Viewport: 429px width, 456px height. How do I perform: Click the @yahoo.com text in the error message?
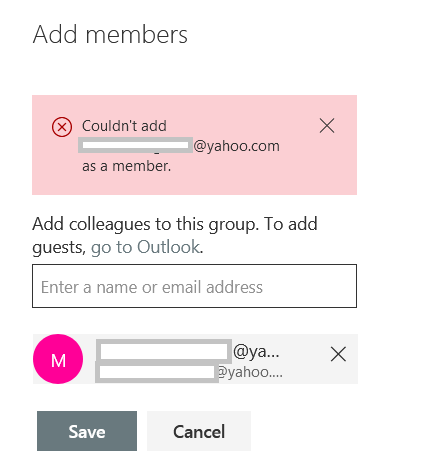click(236, 146)
